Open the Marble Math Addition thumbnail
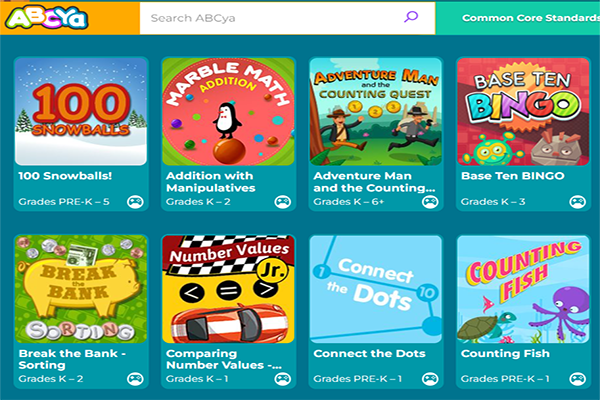 tap(228, 110)
